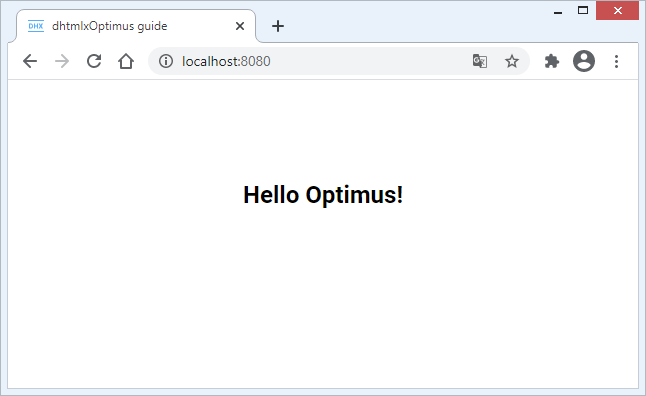Maximize the browser window
This screenshot has width=646, height=396.
[x=583, y=10]
